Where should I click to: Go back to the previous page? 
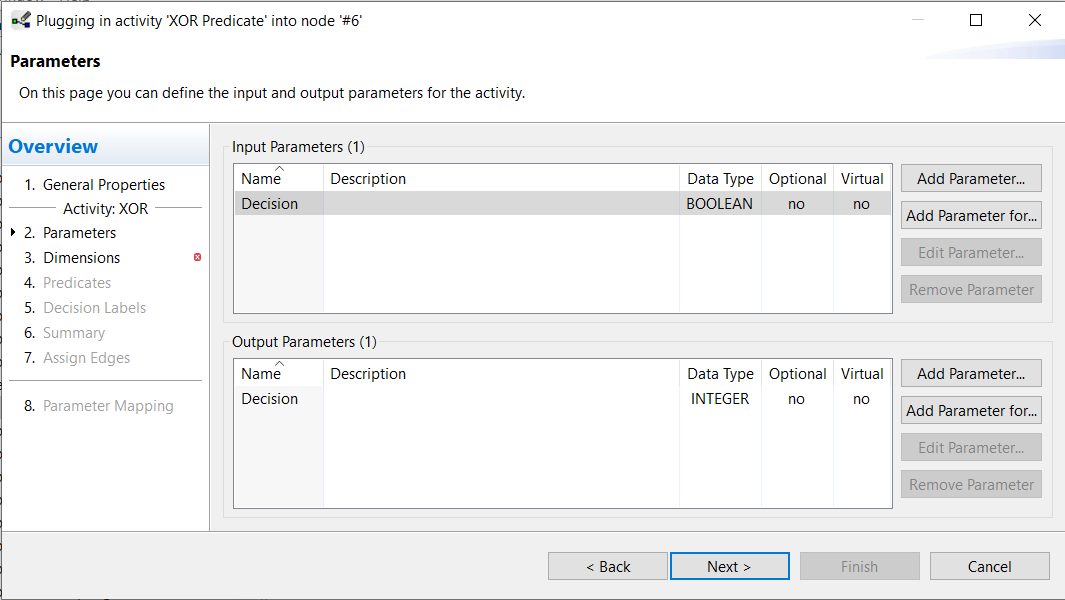point(607,567)
